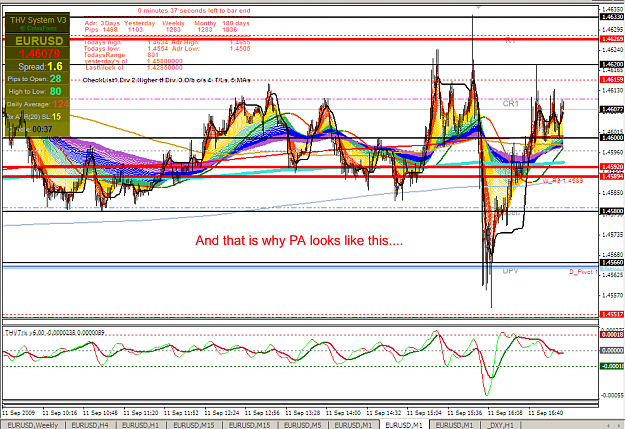The height and width of the screenshot is (429, 625).
Task: Select the EURUSD,H1 chart tab
Action: (140, 425)
